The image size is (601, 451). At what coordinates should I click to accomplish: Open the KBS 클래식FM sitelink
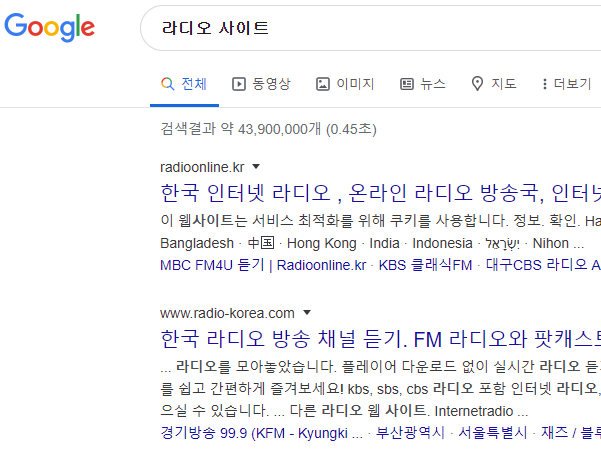point(425,265)
